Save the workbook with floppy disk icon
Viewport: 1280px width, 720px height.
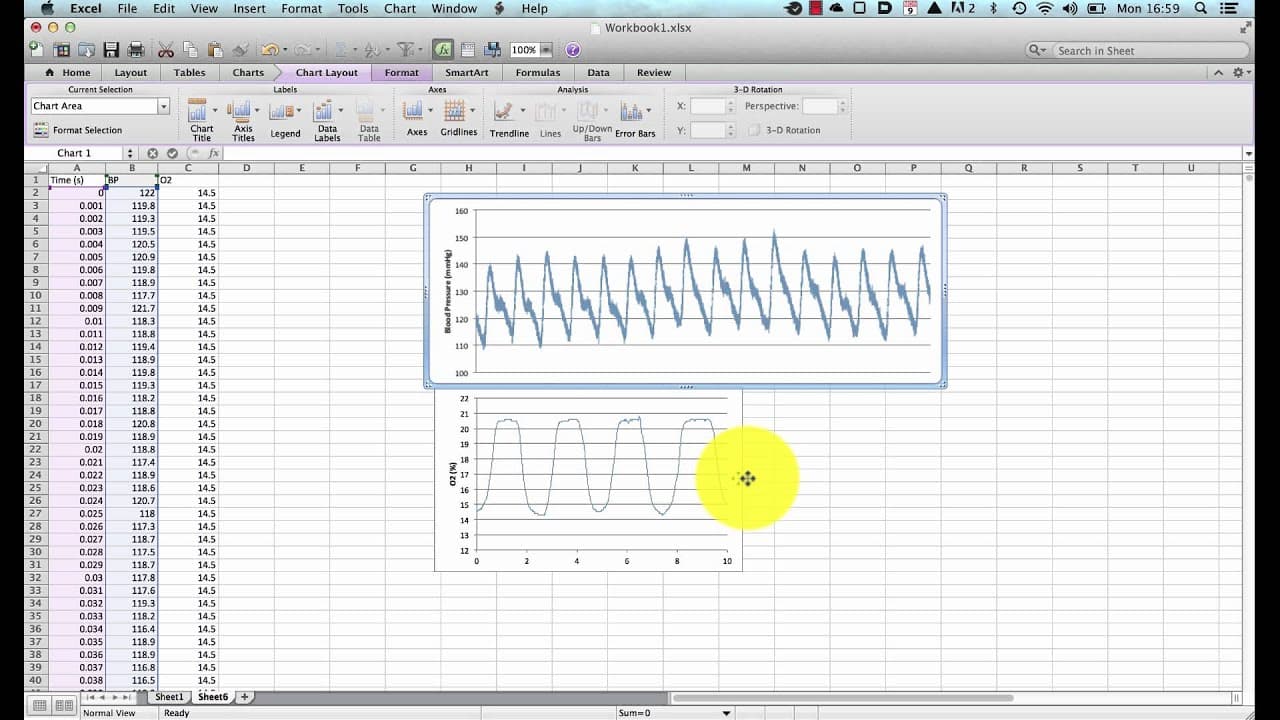tap(111, 49)
